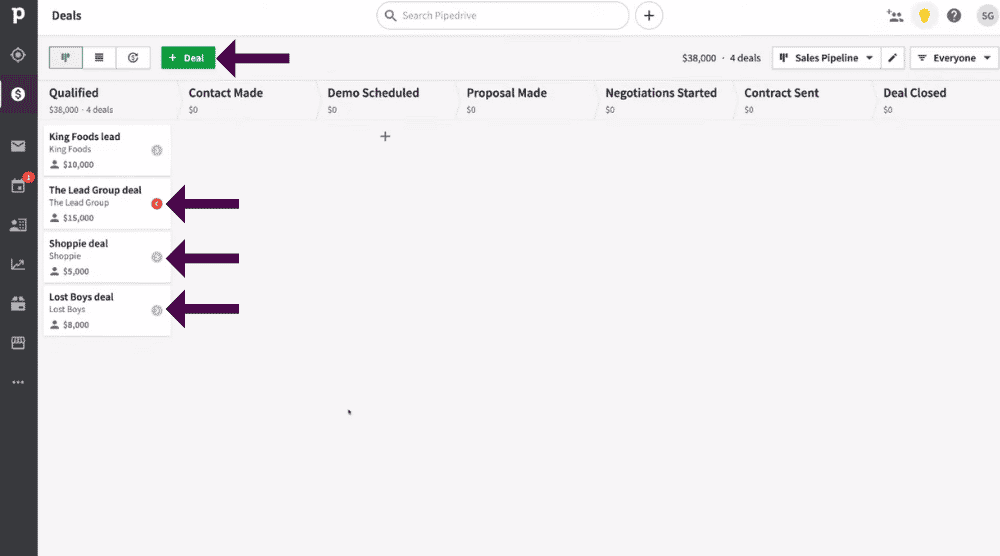
Task: Click King Foods organization link
Action: click(70, 149)
